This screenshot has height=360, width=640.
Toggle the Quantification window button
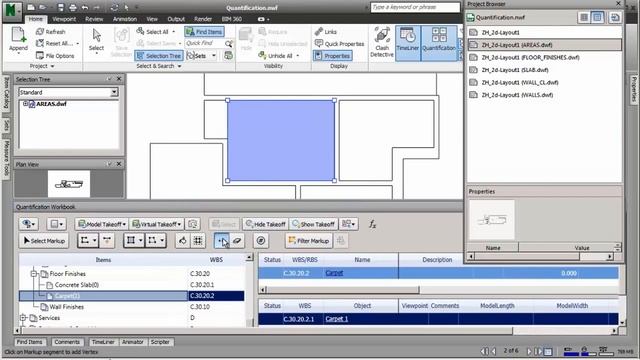click(x=439, y=43)
